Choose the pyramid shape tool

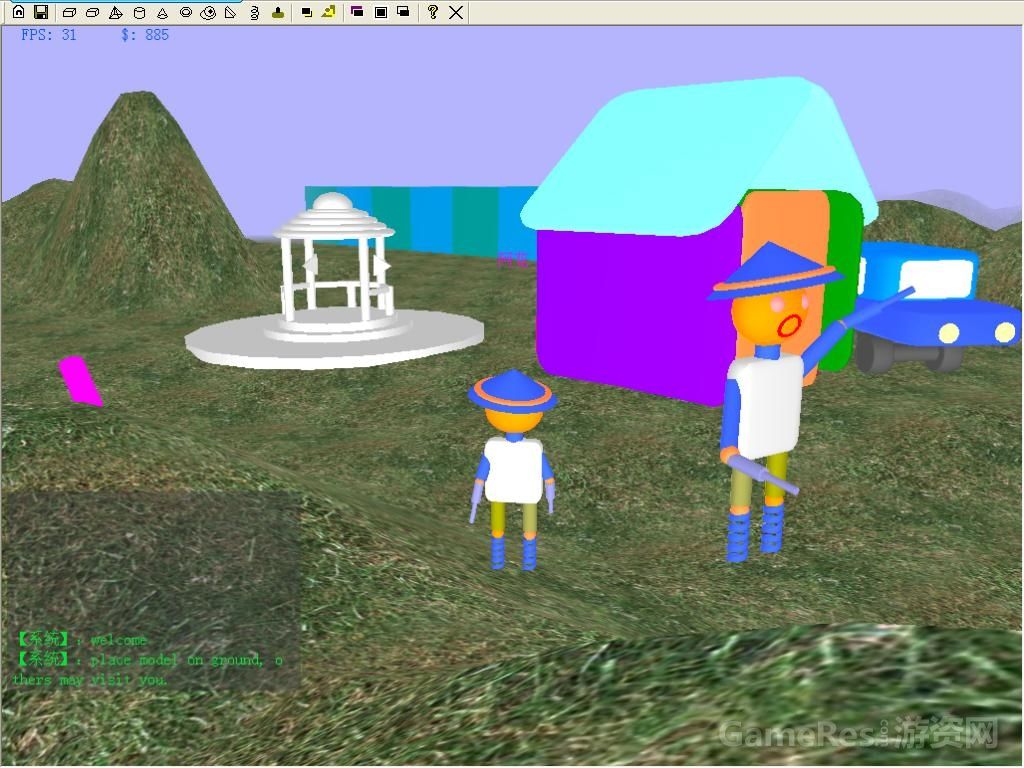click(x=115, y=12)
